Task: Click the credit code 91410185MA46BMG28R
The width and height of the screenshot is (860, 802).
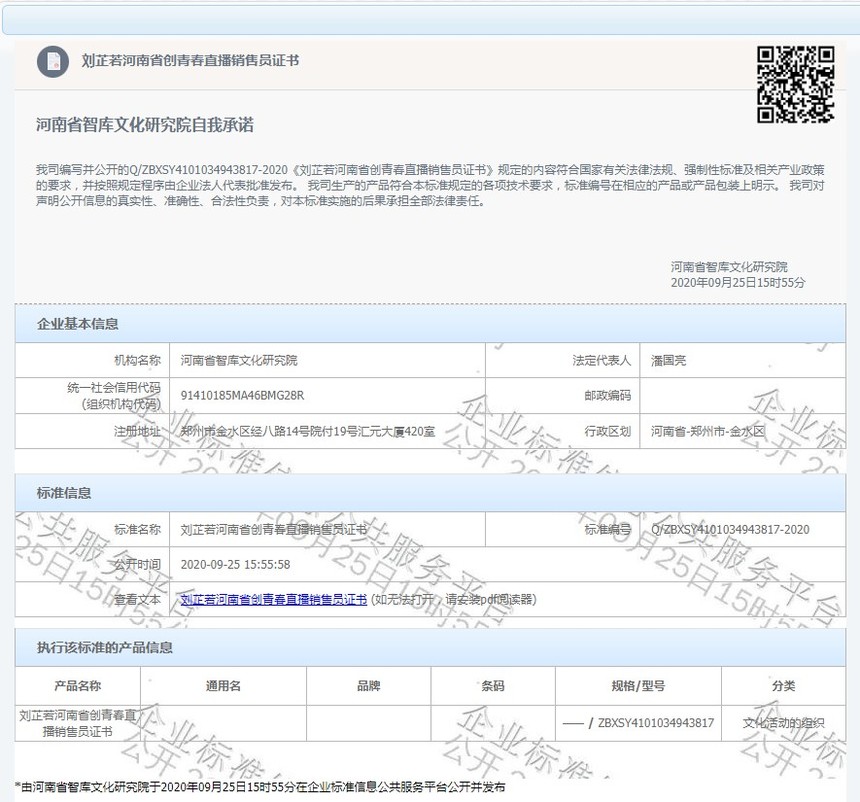Action: coord(242,396)
